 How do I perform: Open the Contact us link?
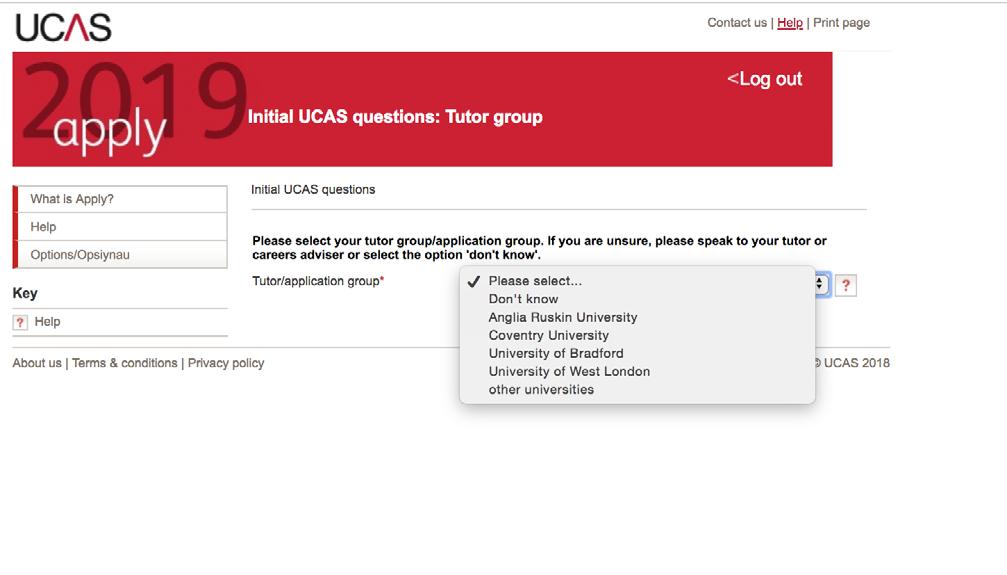[x=737, y=22]
